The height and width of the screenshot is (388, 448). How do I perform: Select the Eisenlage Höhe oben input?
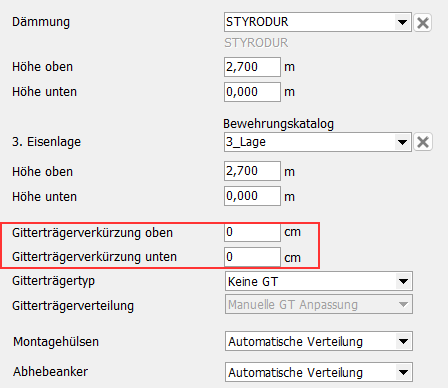pyautogui.click(x=252, y=171)
